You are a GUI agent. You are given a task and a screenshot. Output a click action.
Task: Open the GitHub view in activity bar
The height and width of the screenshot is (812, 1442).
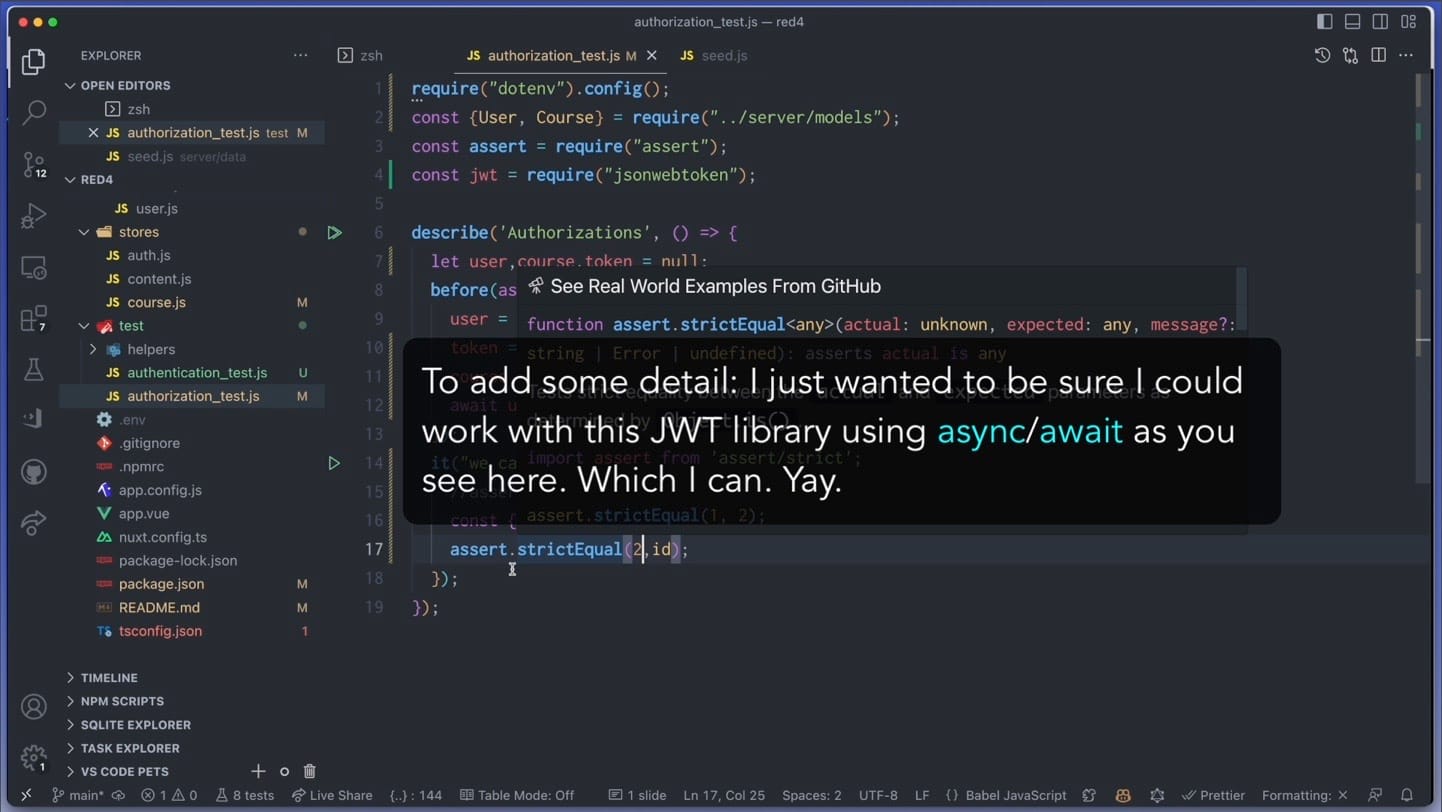pos(34,471)
